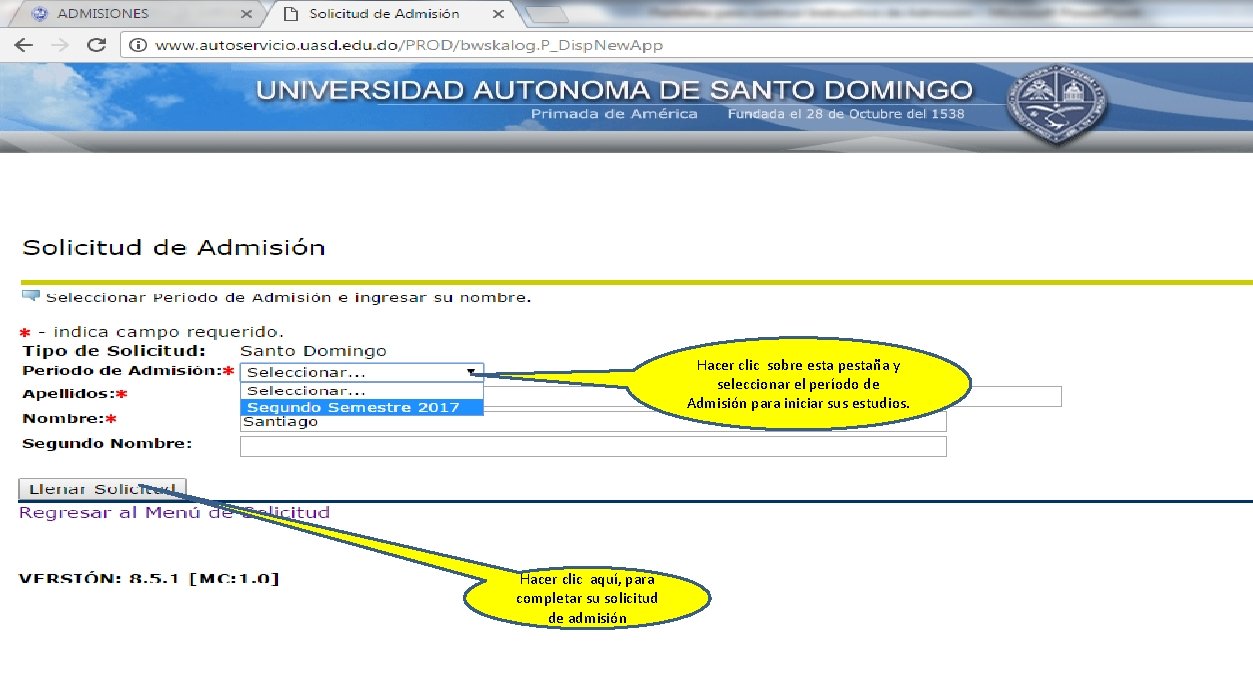
Task: Open Regresar al Menú de Solicitud link
Action: 174,512
